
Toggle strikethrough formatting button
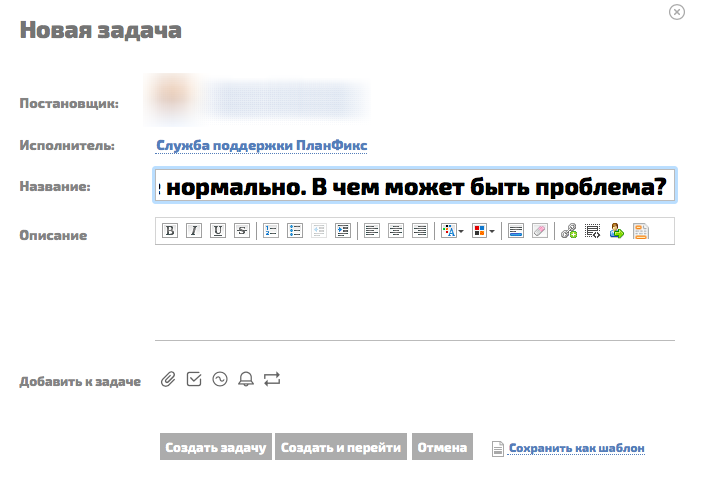click(x=242, y=231)
